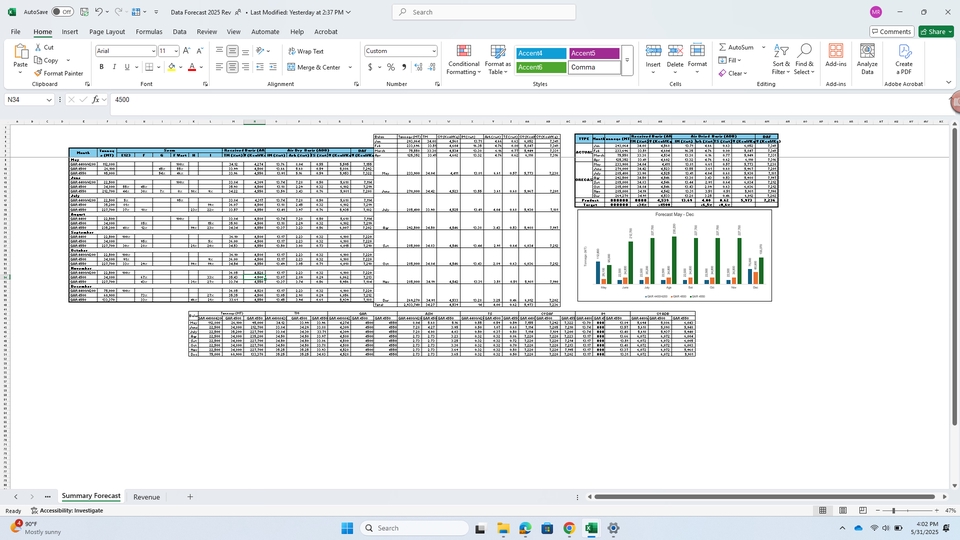Click Insert cells icon
960x540 pixels.
tap(653, 51)
